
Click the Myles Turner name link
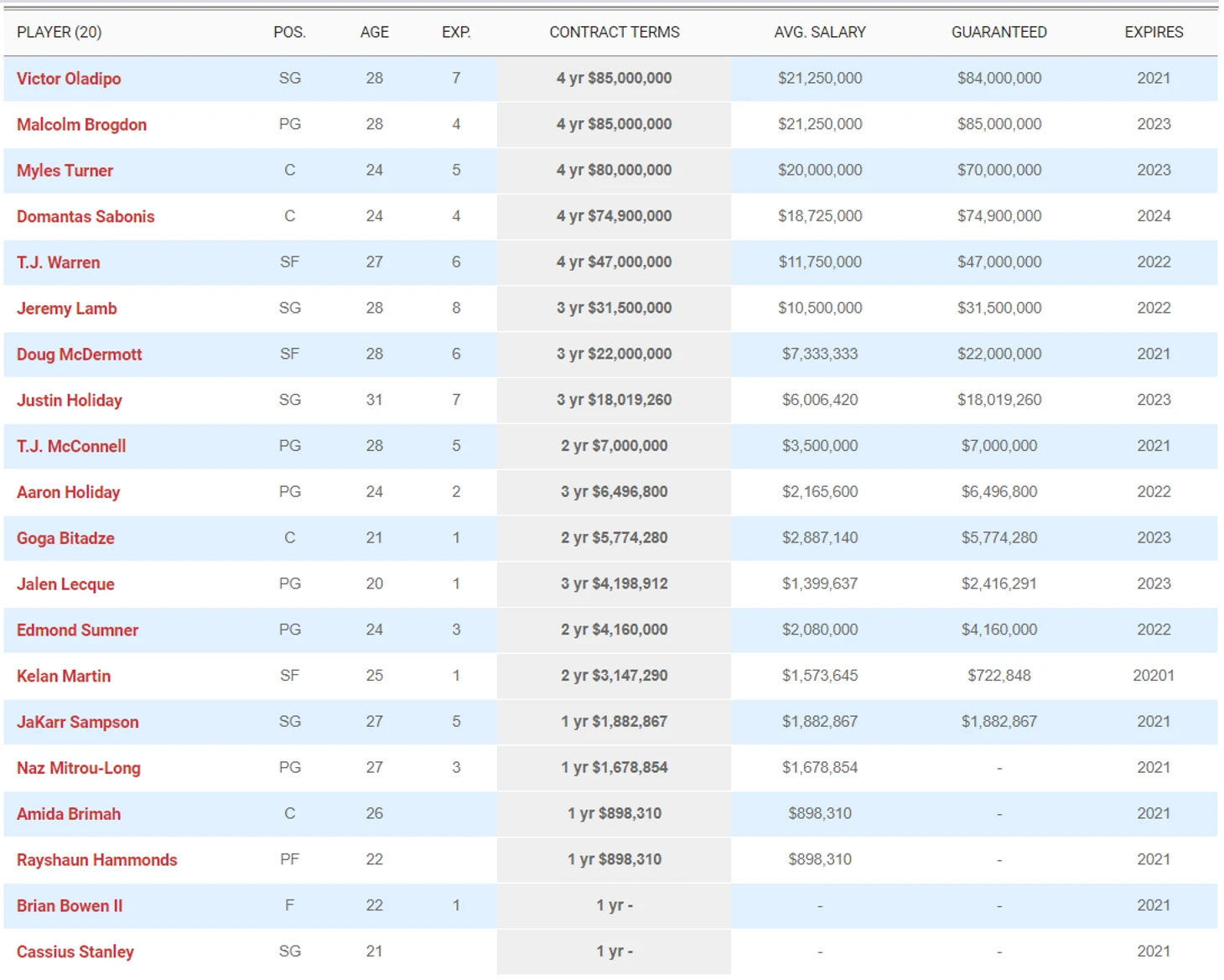click(65, 171)
